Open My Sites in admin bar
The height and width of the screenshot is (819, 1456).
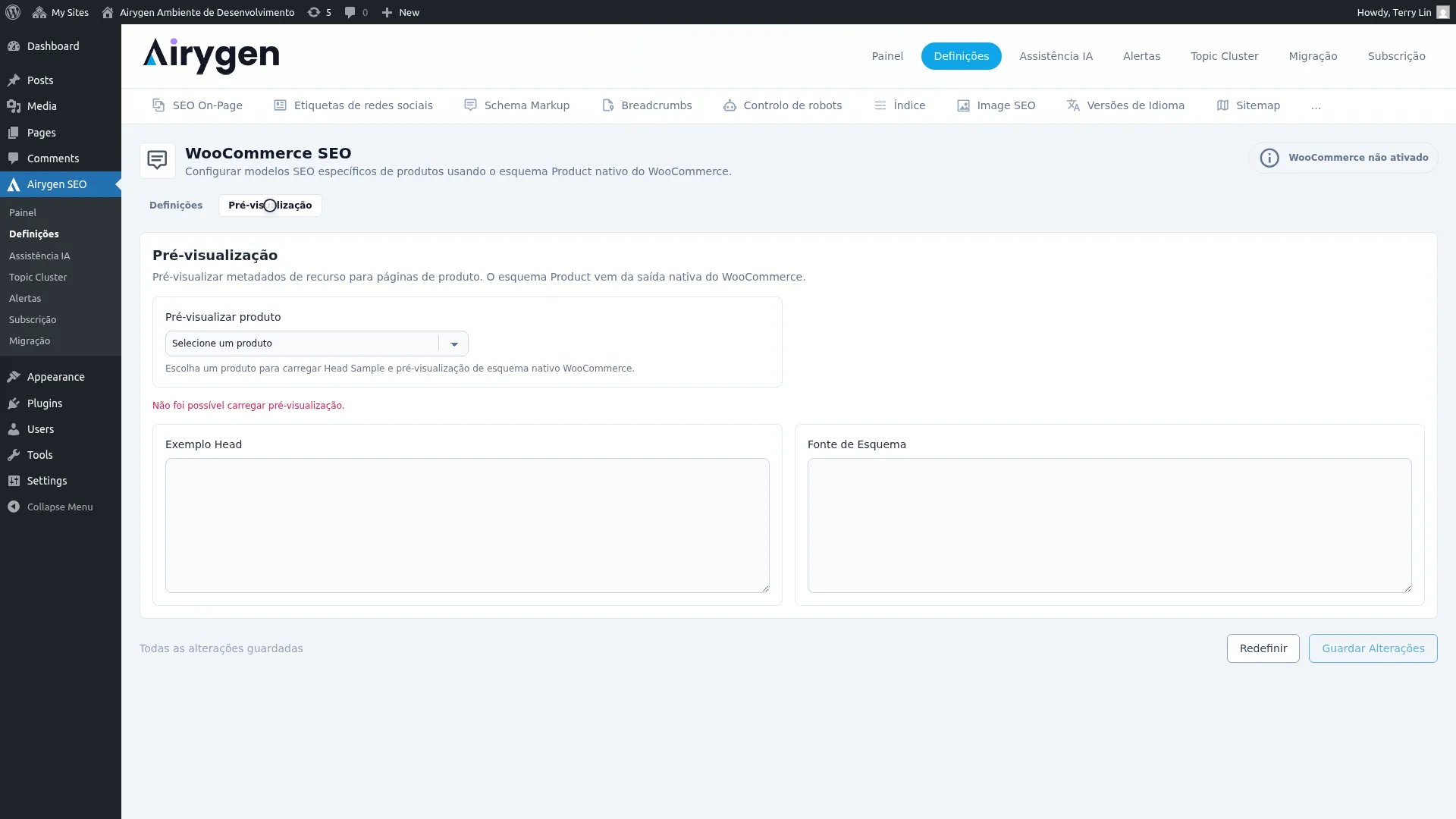pyautogui.click(x=61, y=12)
